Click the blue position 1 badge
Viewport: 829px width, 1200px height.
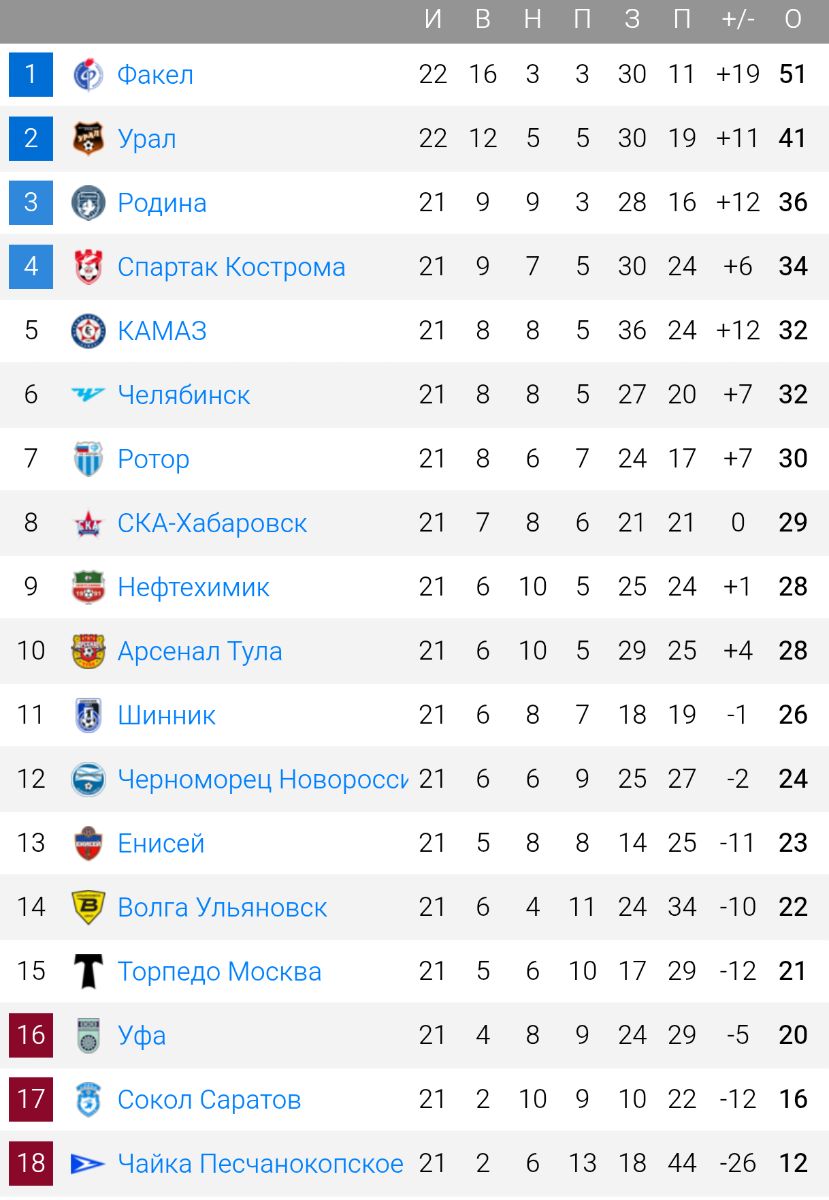[31, 75]
